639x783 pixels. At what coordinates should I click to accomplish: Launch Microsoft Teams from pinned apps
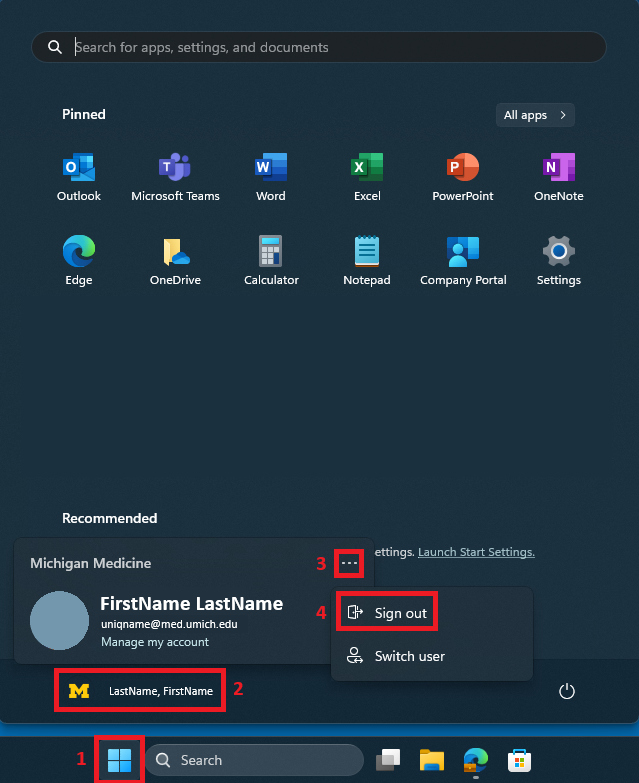pos(175,177)
